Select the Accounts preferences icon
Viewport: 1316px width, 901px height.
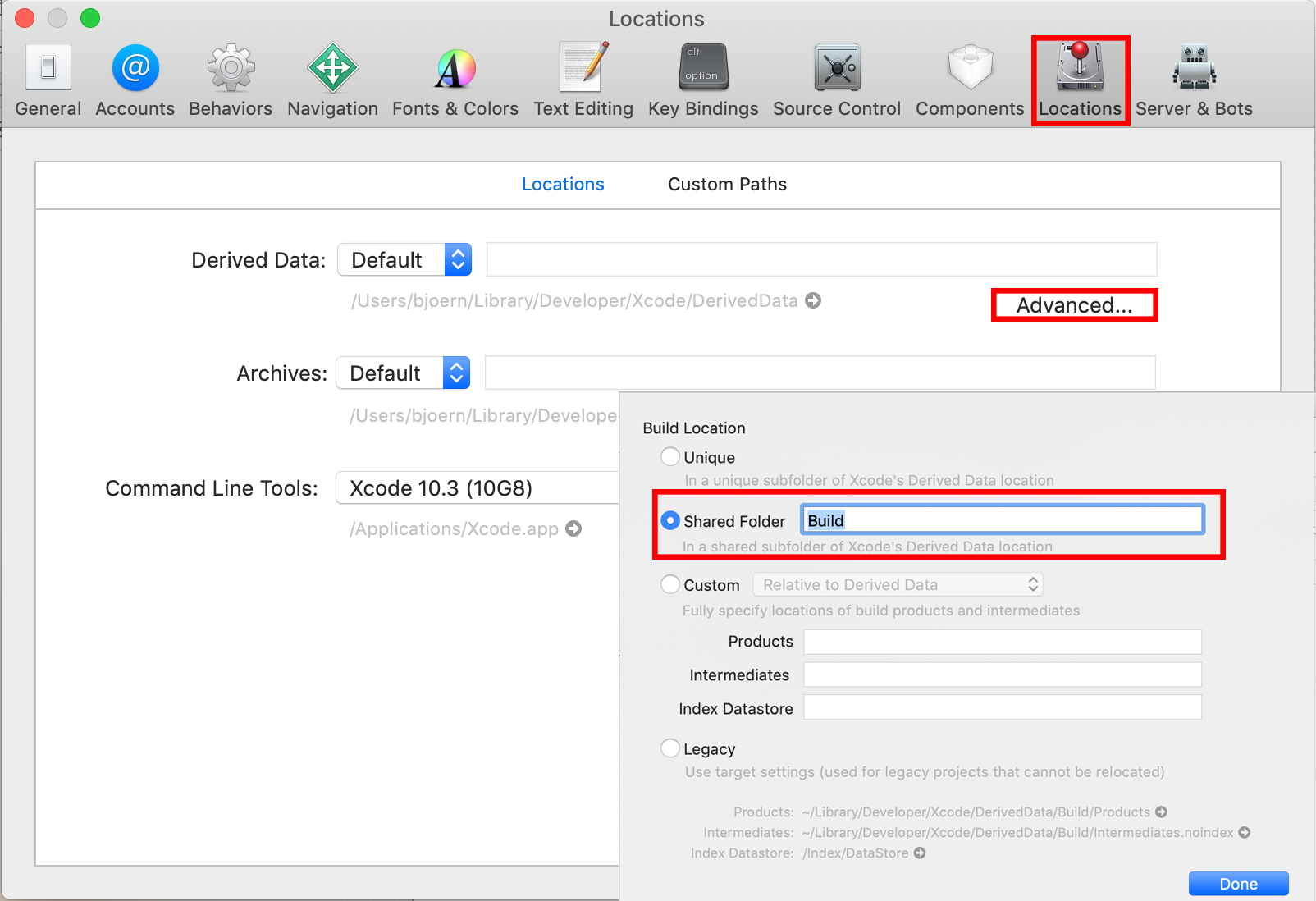[x=134, y=78]
